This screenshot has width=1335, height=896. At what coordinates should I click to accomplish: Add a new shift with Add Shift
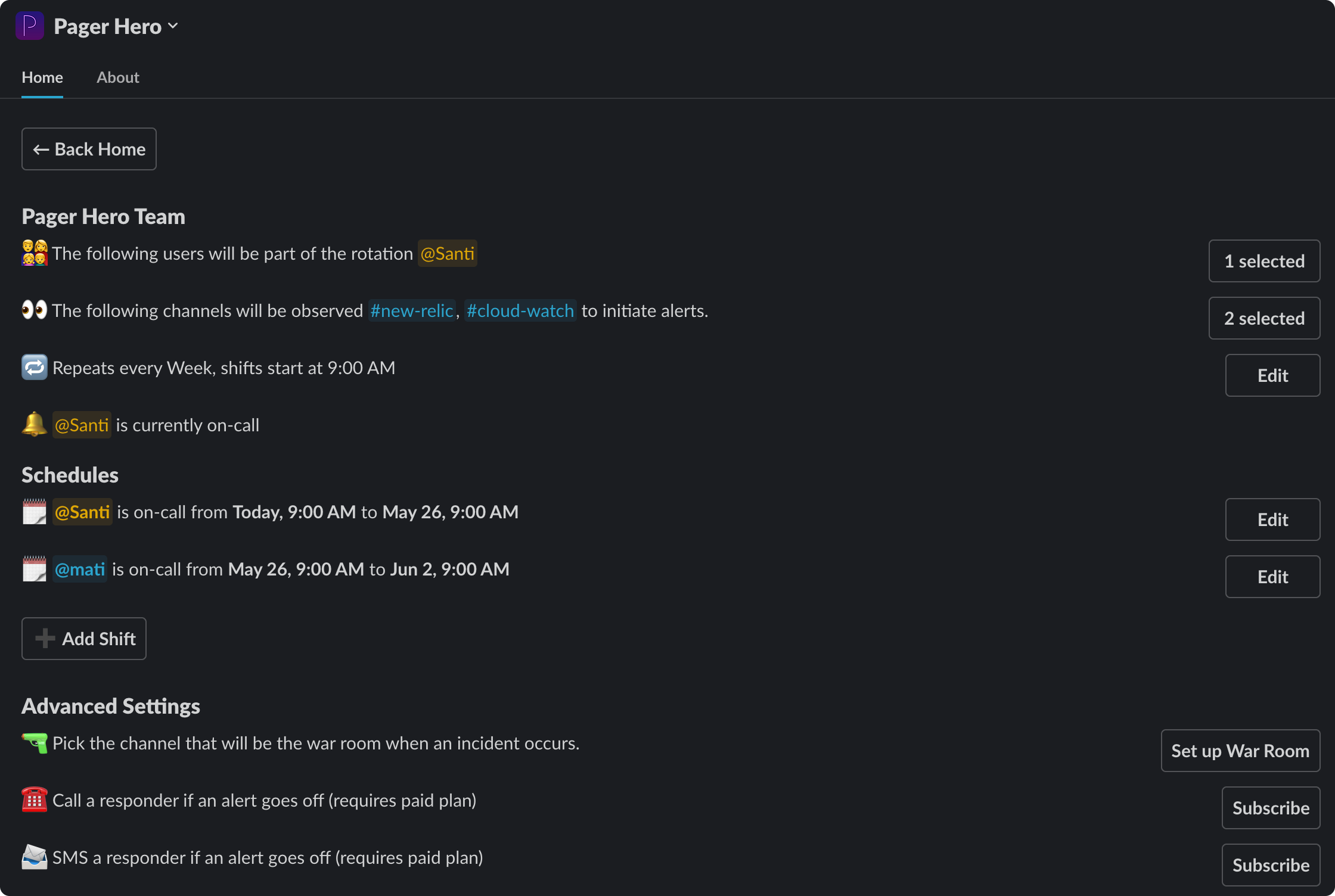click(x=84, y=639)
